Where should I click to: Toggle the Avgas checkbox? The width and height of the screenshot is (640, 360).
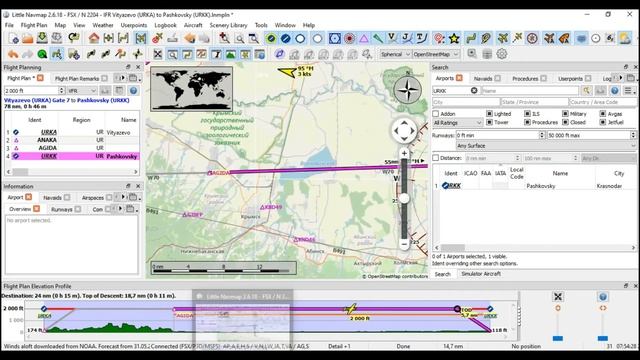point(603,113)
